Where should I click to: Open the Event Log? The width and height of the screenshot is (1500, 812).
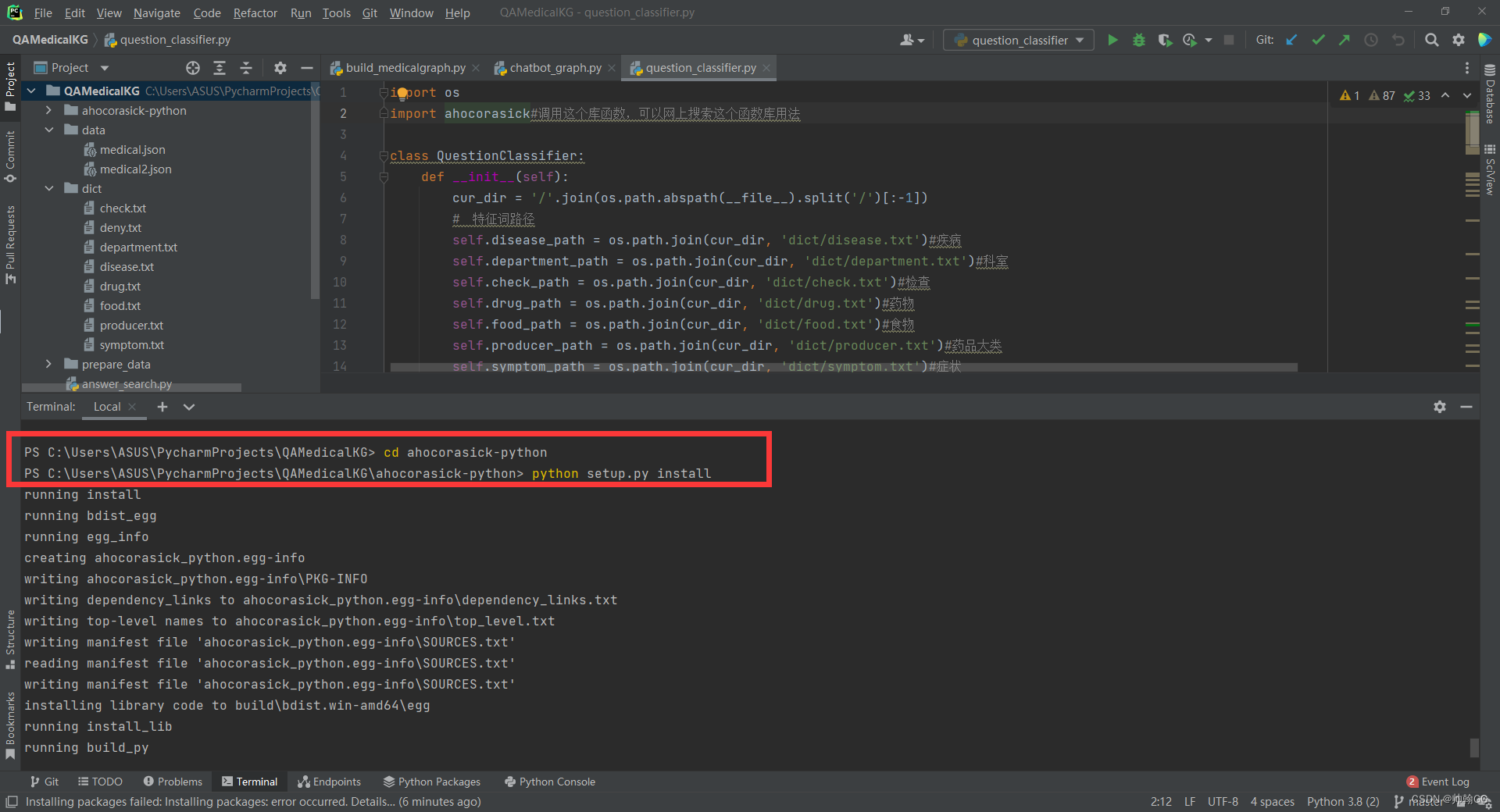pos(1445,781)
